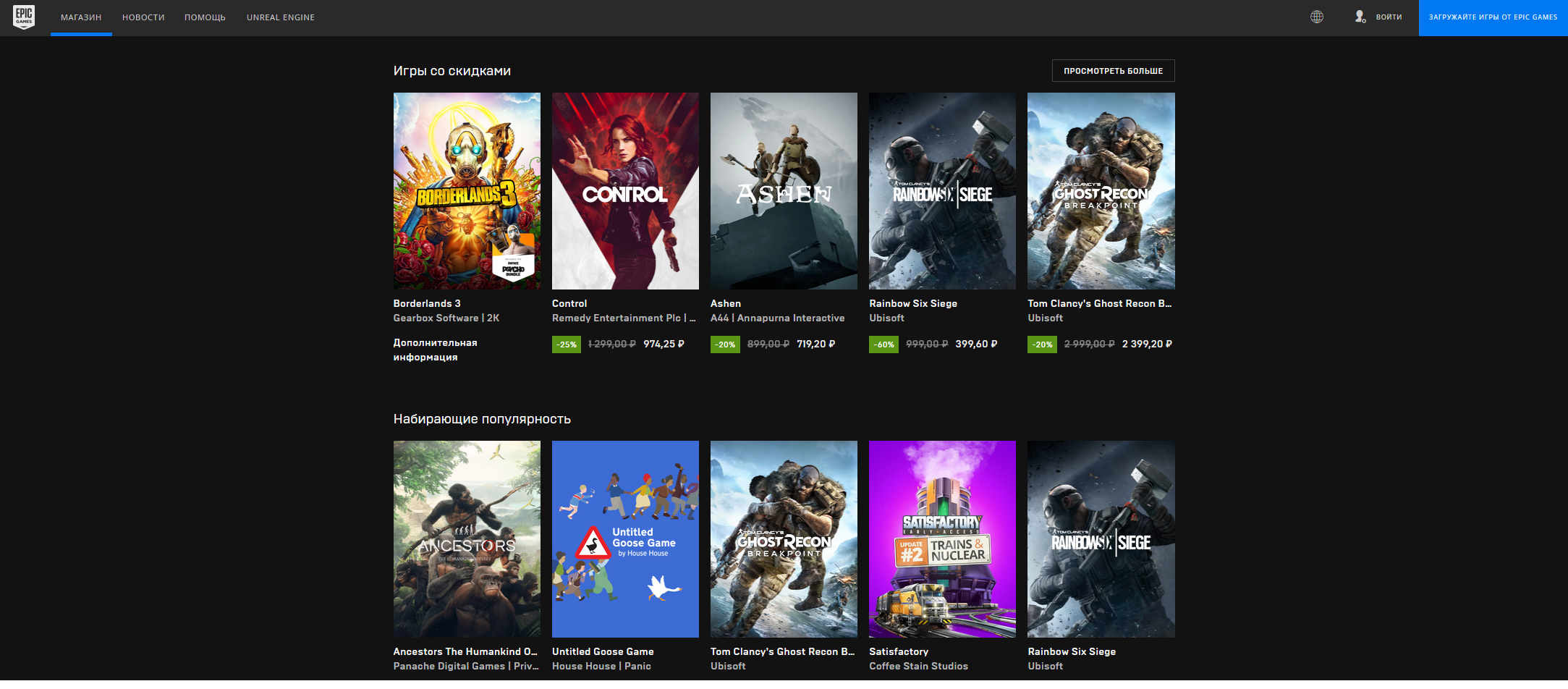
Task: Click the 974,25 ₽ price for Control
Action: tap(664, 344)
